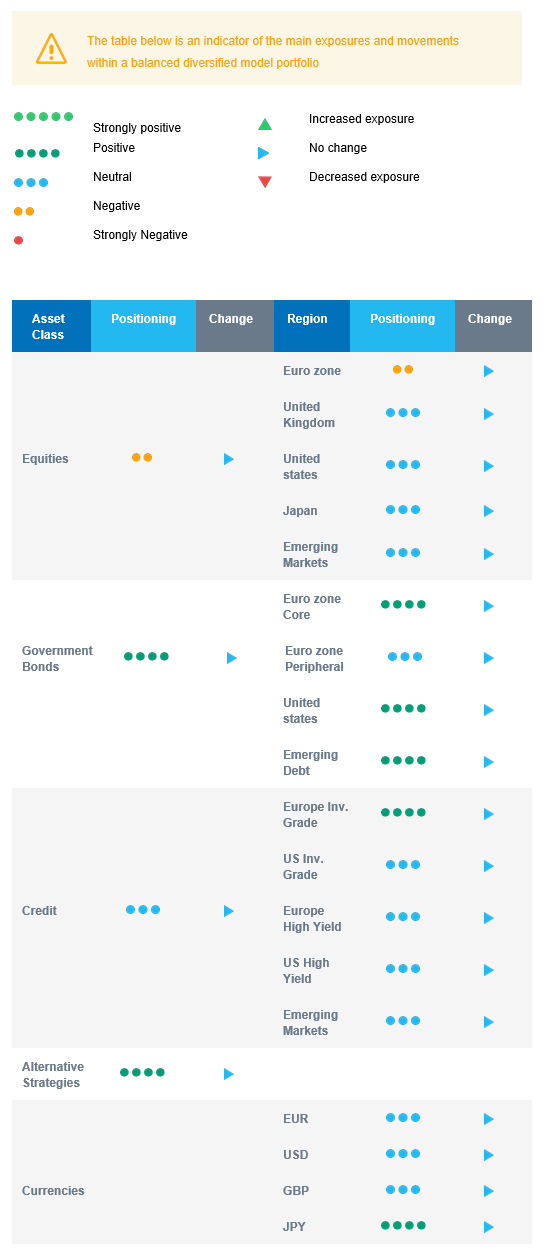
Task: Click the first Positioning column header
Action: click(x=143, y=326)
